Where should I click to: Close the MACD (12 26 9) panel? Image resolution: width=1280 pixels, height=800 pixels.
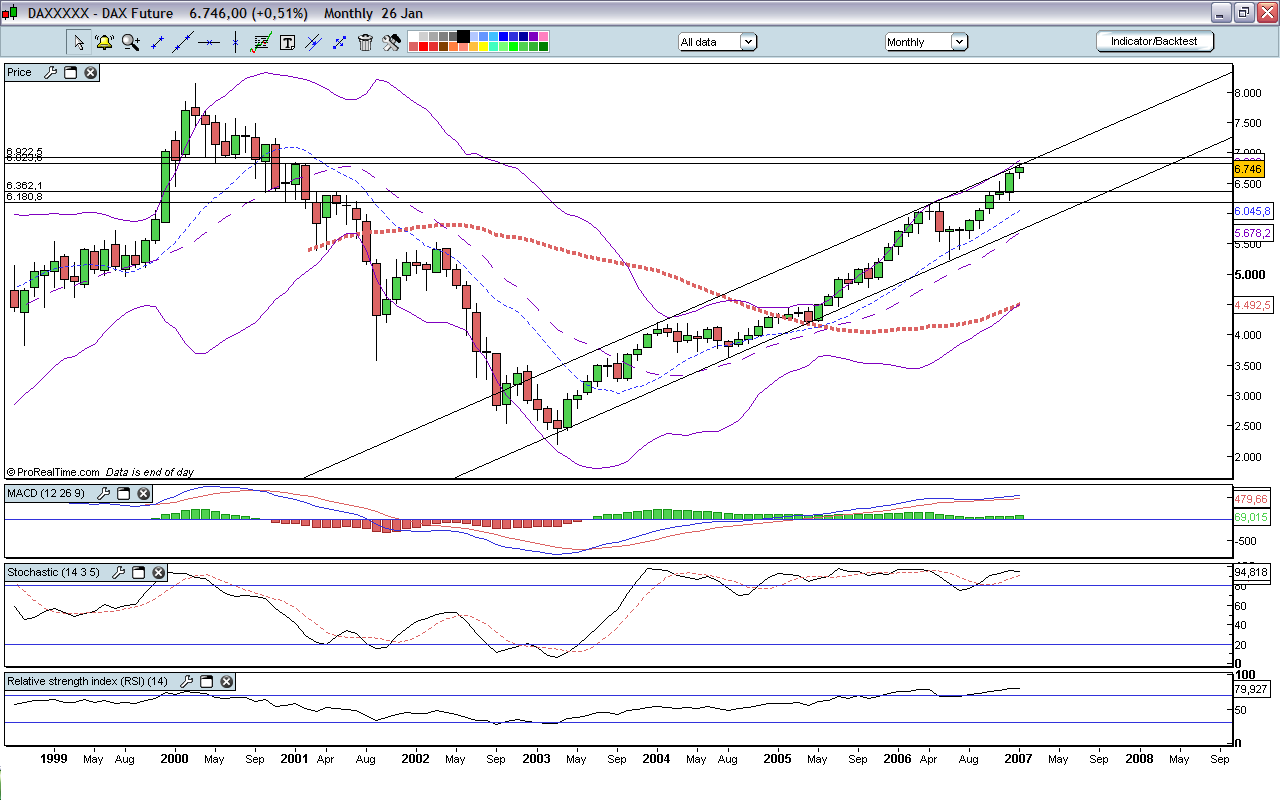[143, 493]
